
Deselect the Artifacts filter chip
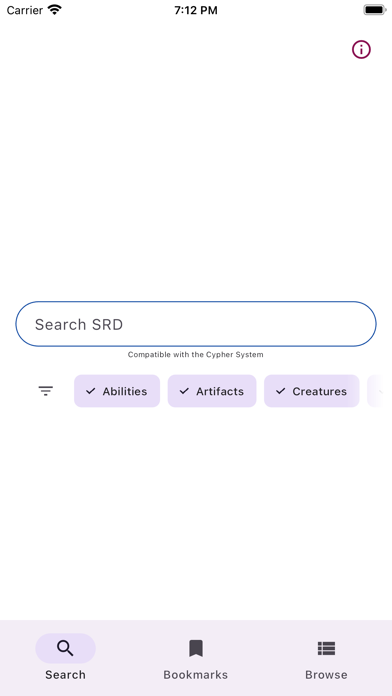click(x=212, y=391)
